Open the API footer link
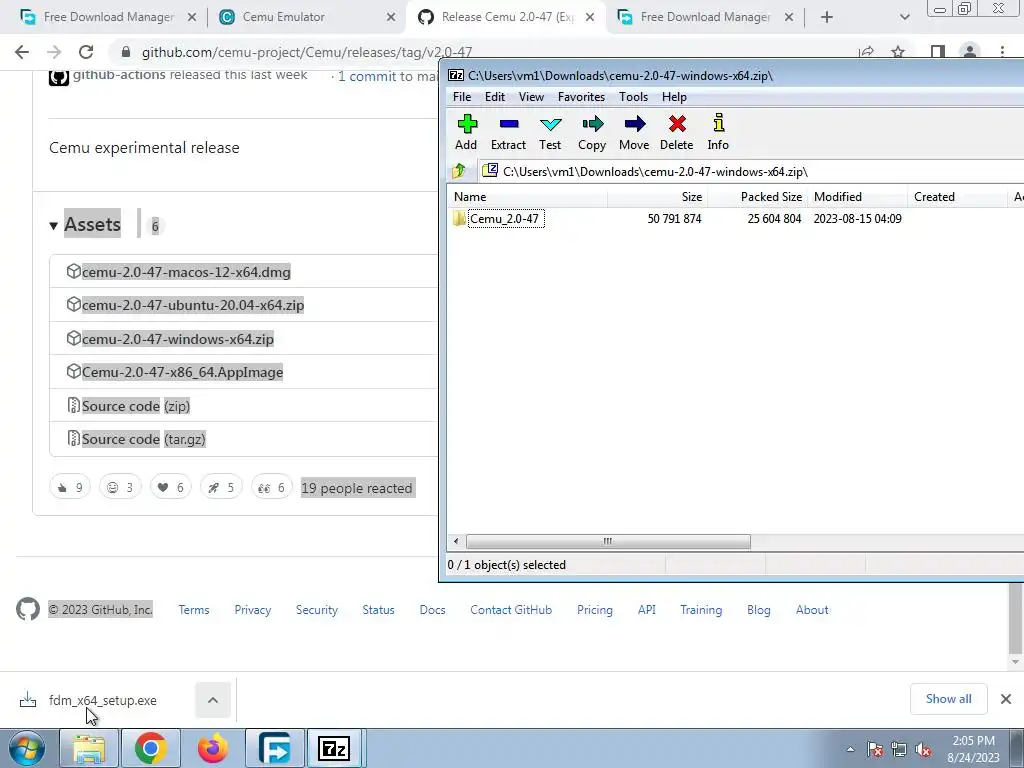Viewport: 1024px width, 768px height. click(647, 610)
